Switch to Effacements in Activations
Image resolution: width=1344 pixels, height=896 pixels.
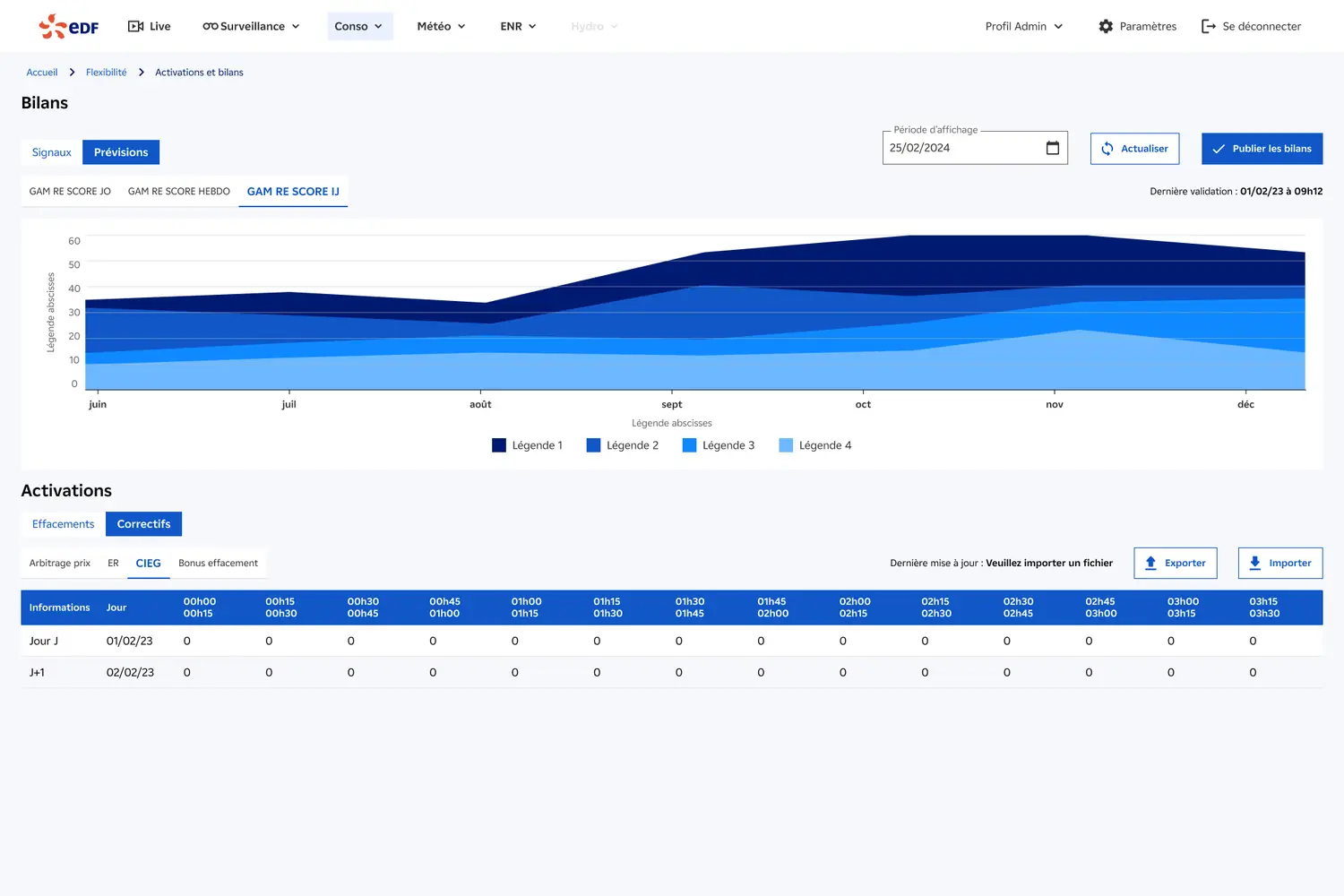tap(63, 524)
